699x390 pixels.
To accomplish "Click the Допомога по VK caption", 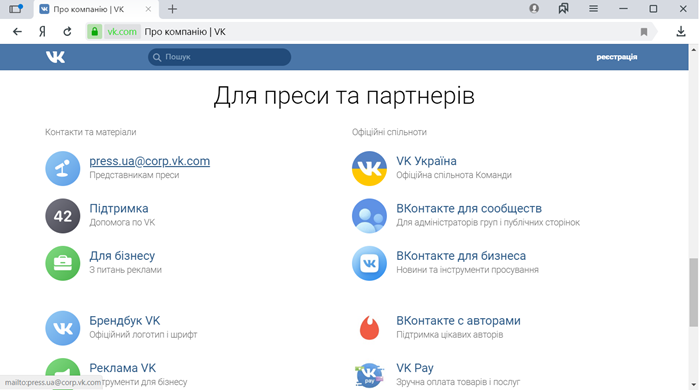I will (x=122, y=222).
